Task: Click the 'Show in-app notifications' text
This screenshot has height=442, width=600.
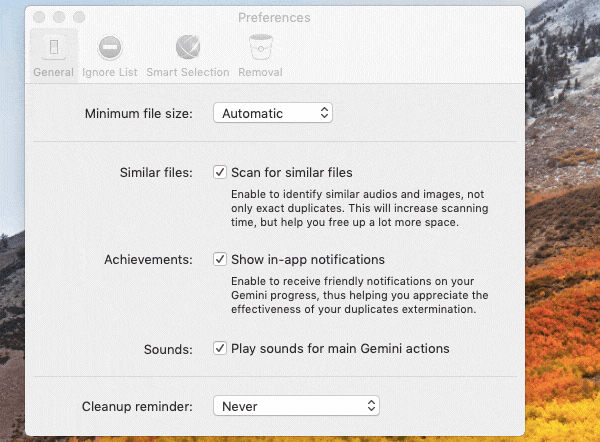Action: 308,259
